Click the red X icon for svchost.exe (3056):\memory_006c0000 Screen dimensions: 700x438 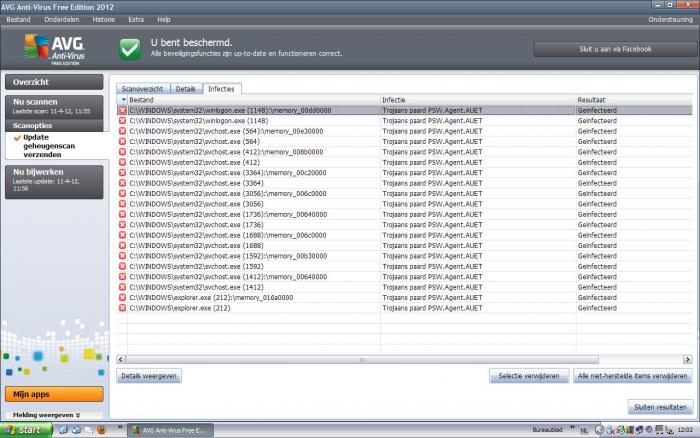pyautogui.click(x=122, y=194)
